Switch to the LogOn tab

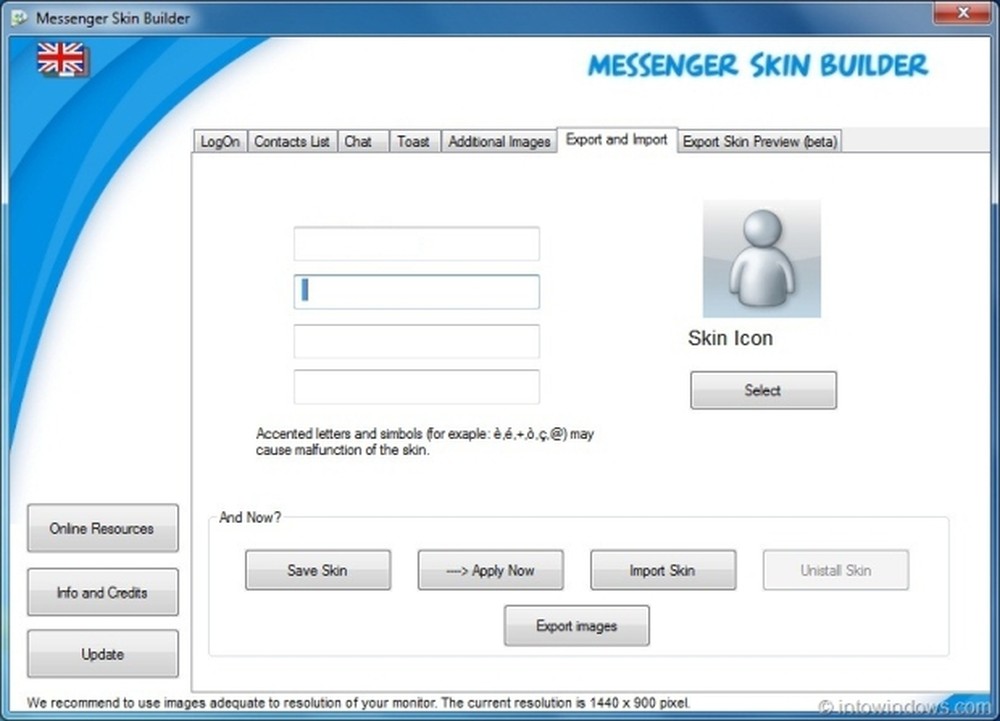coord(219,141)
